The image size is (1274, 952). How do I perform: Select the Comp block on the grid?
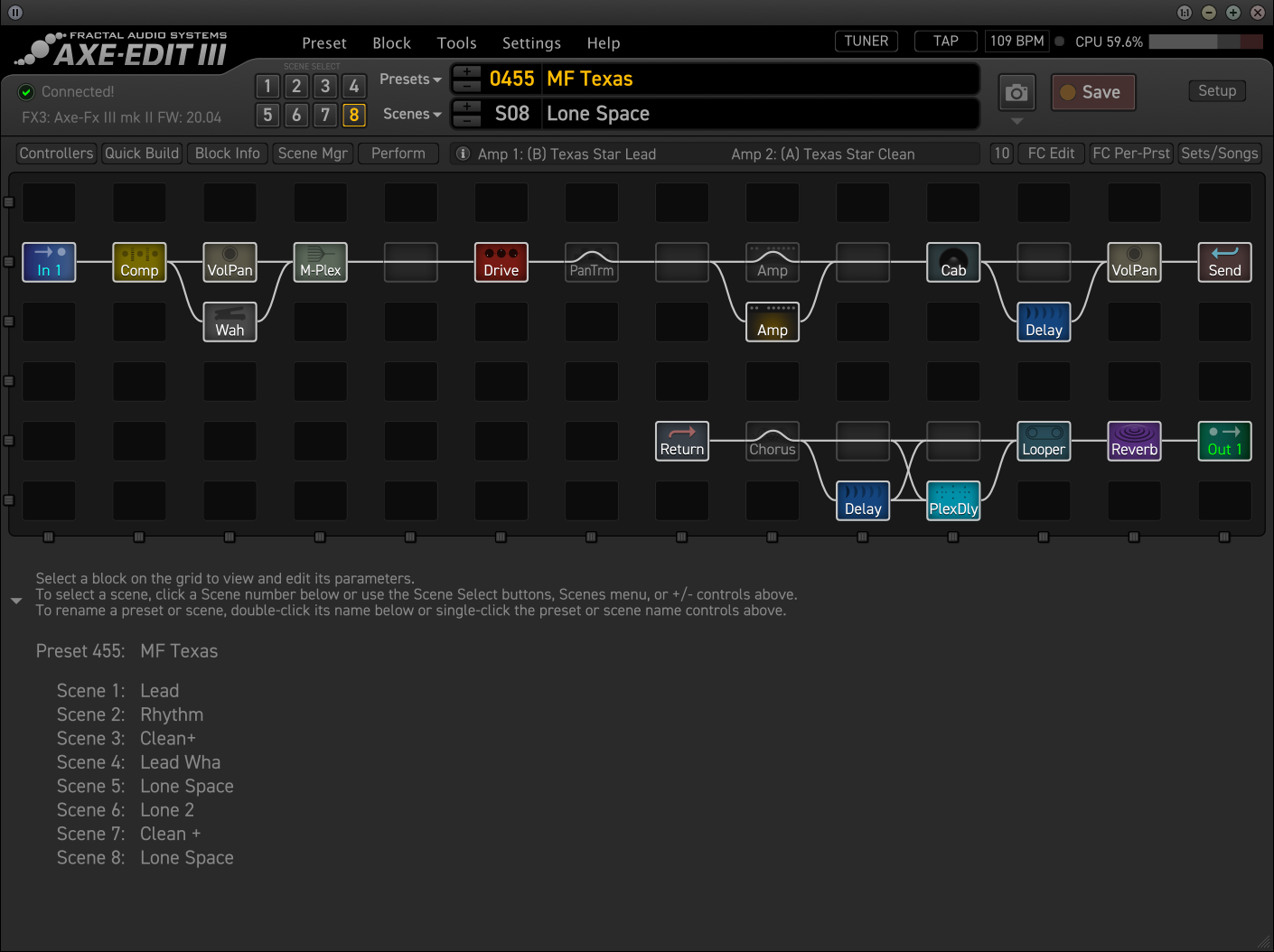tap(139, 262)
